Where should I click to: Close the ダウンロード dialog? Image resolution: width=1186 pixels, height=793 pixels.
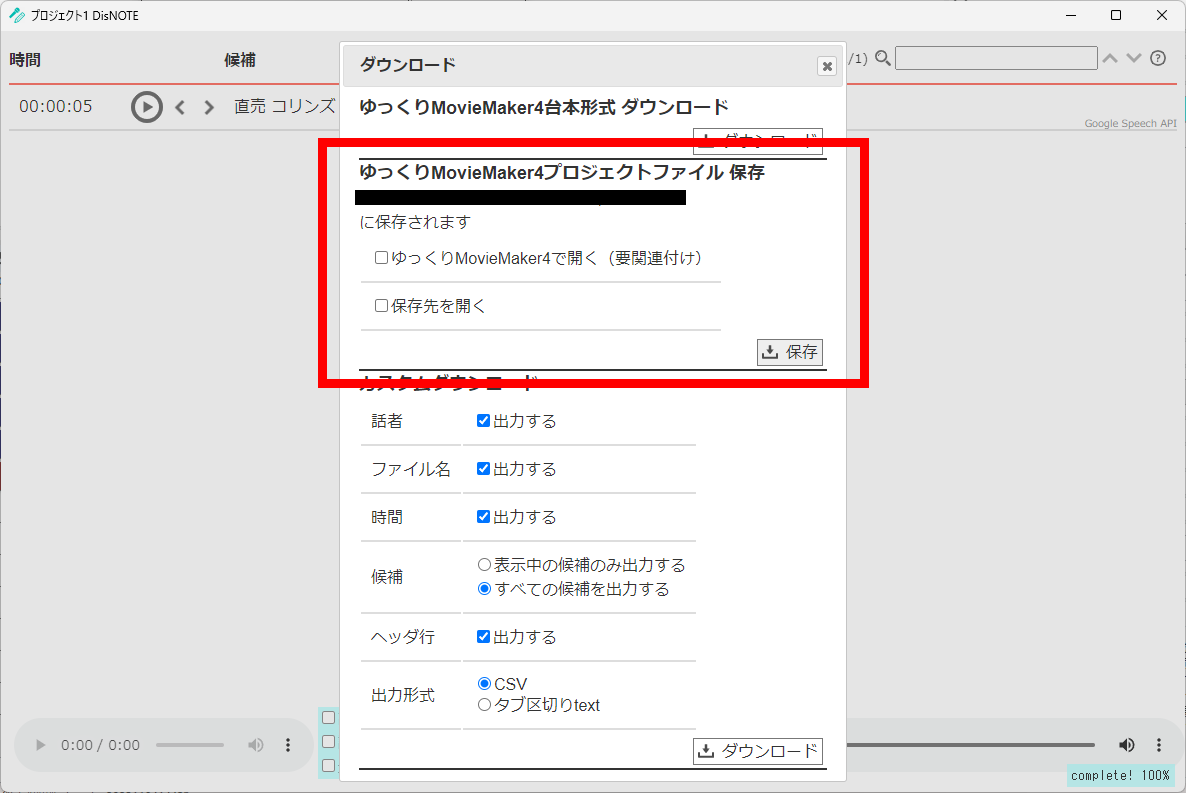coord(827,67)
